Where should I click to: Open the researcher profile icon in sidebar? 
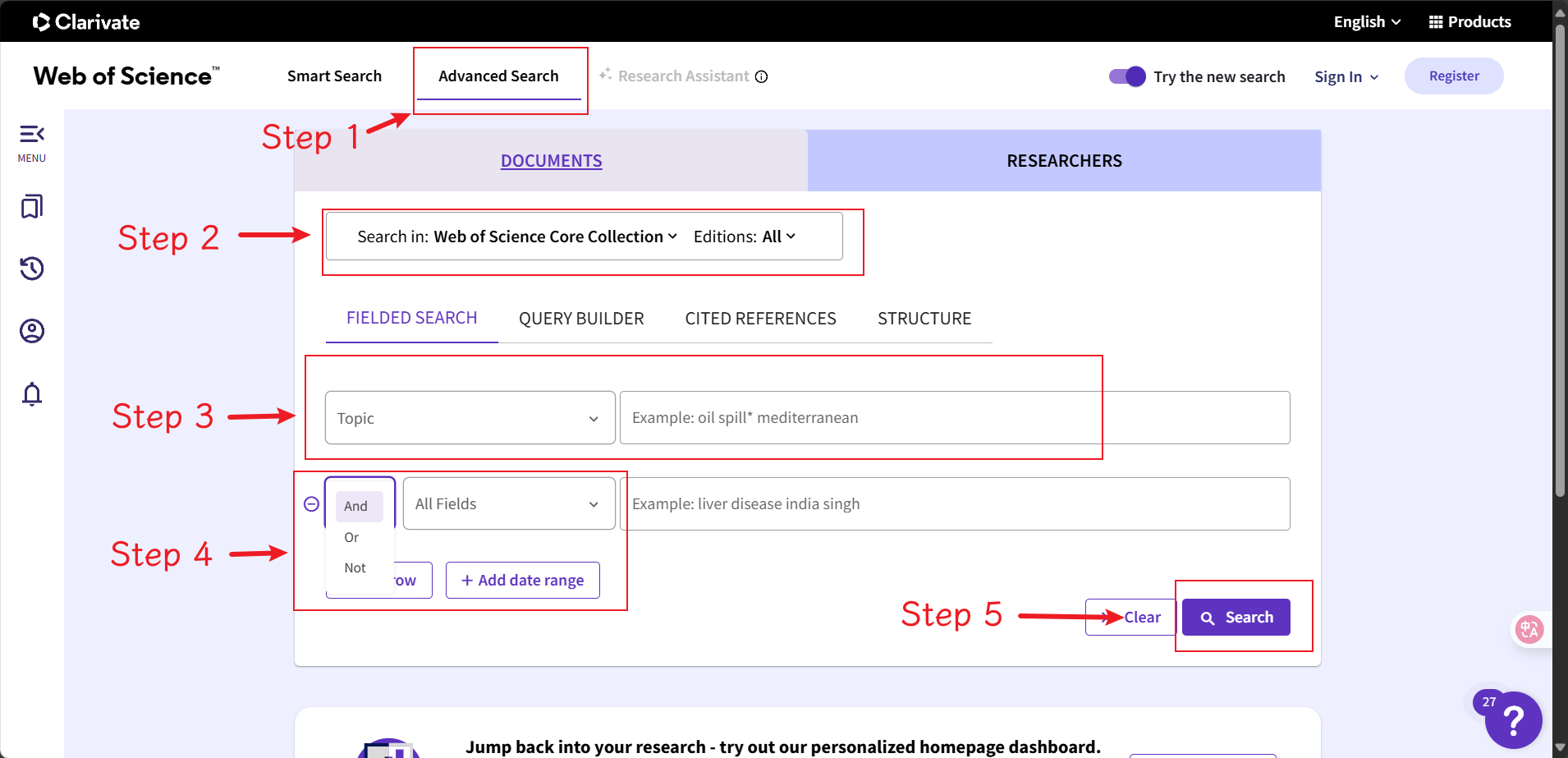[x=31, y=331]
